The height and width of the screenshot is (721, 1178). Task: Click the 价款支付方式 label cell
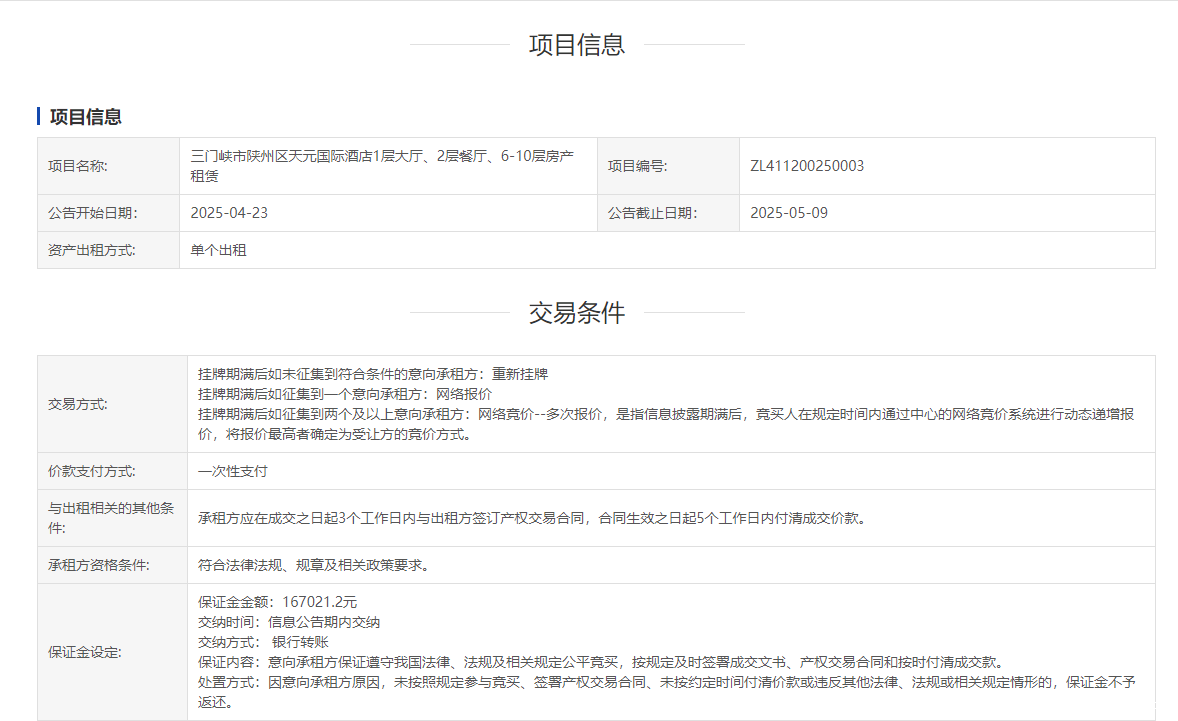(x=92, y=471)
